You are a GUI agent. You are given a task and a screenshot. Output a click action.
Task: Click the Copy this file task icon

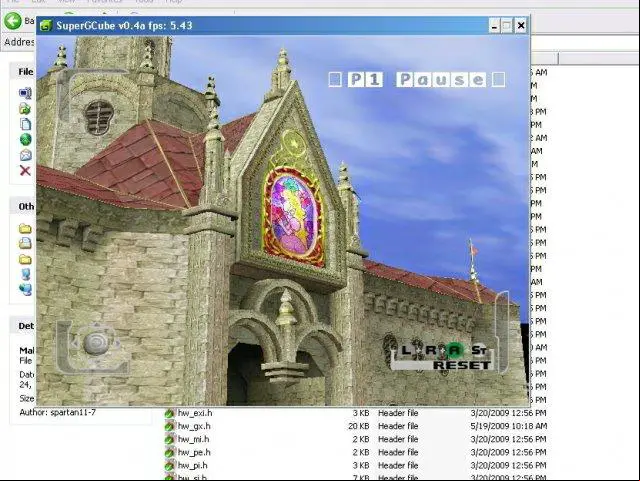25,124
